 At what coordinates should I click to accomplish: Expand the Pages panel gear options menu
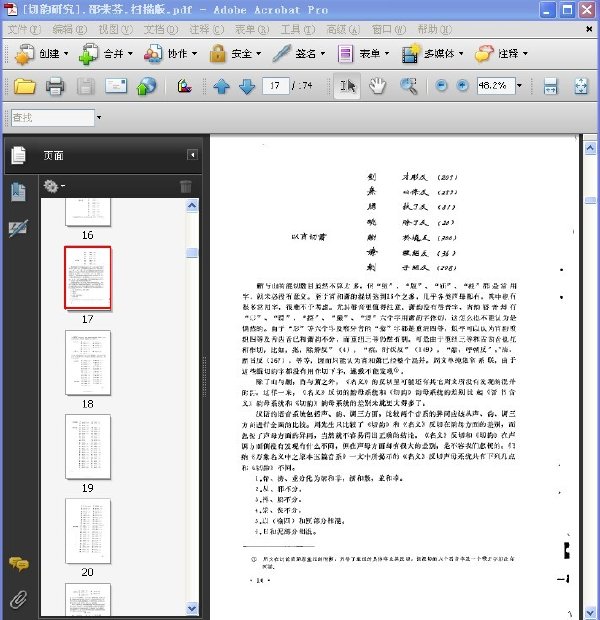[53, 186]
